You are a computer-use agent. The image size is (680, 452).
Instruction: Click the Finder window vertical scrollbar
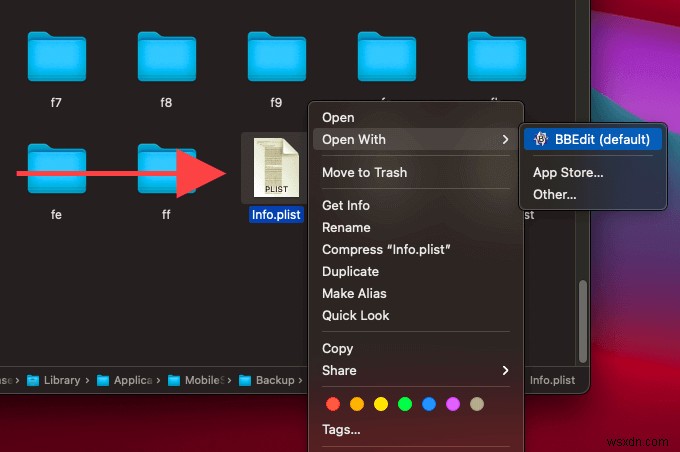[x=583, y=320]
